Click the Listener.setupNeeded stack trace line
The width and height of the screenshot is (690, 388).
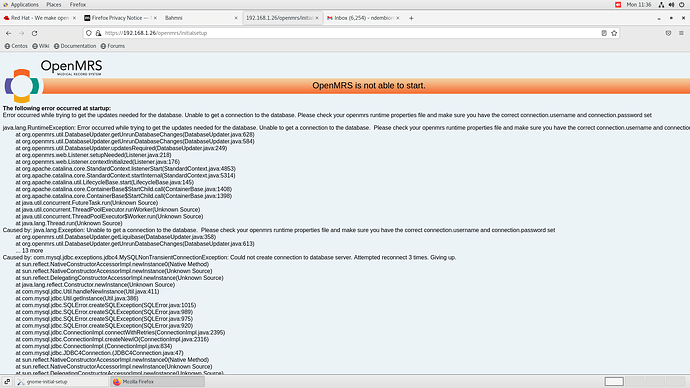[x=93, y=155]
